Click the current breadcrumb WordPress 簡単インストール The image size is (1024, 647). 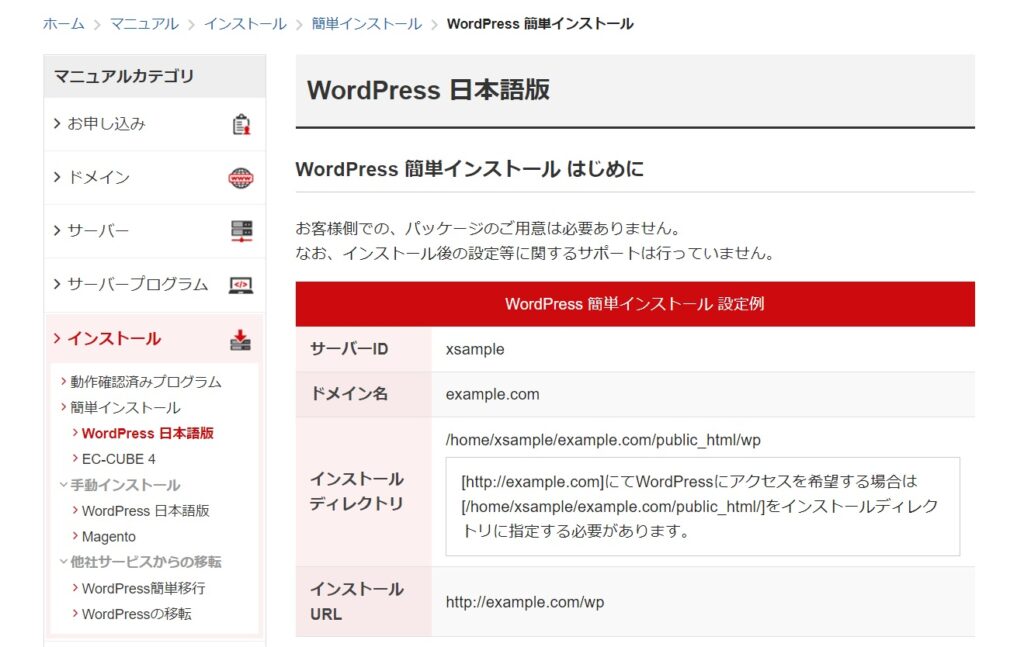pos(540,24)
